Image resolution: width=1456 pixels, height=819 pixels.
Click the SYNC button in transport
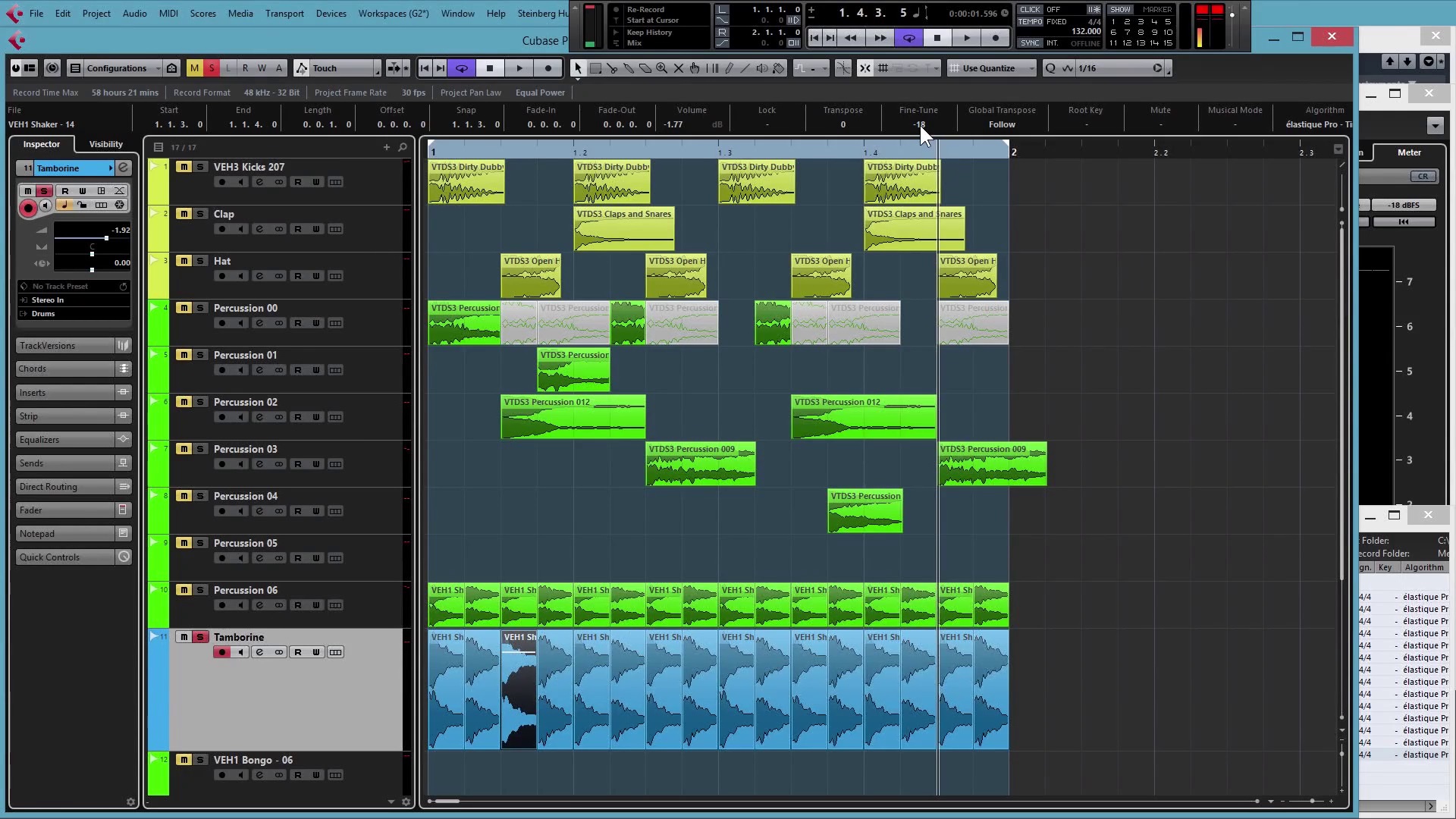click(1030, 43)
